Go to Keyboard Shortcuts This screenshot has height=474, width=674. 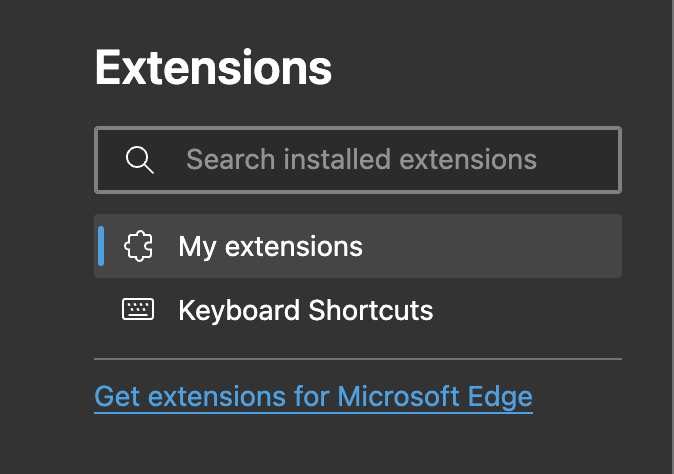pos(305,310)
